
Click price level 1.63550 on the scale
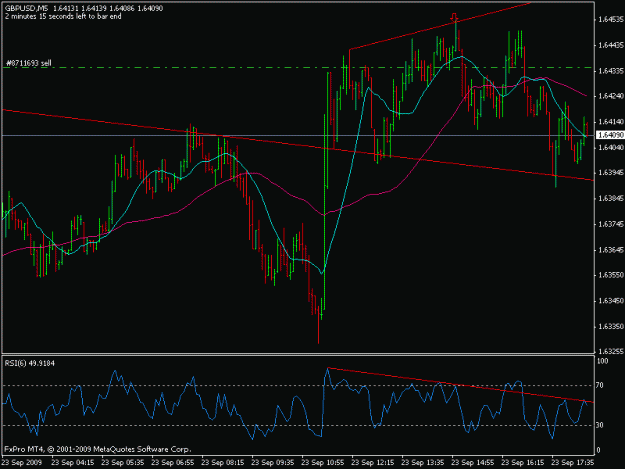(610, 275)
